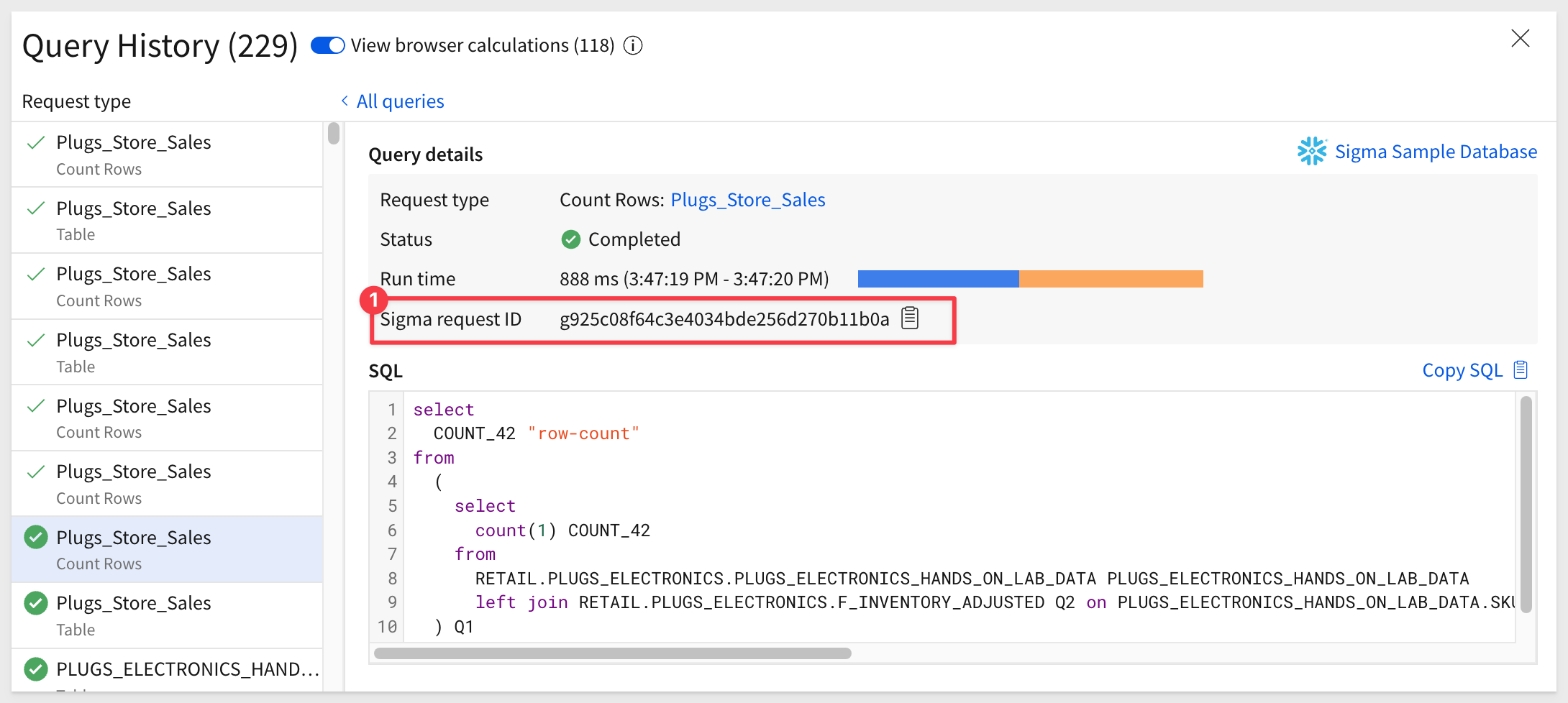
Task: Click the back chevron before All queries
Action: pos(345,101)
